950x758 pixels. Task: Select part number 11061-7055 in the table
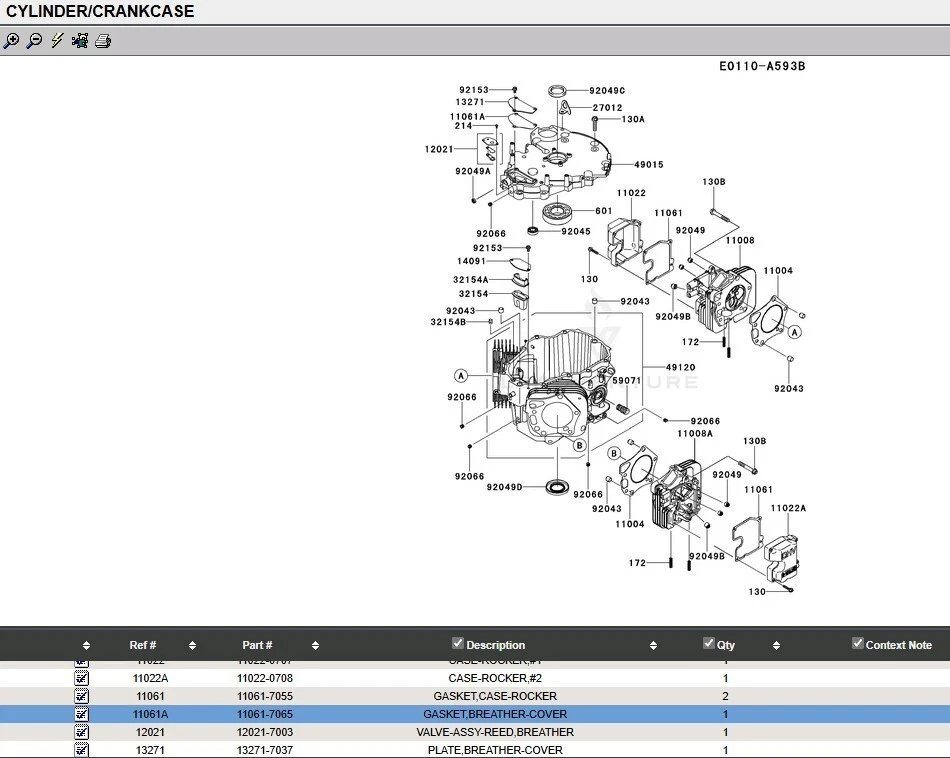264,696
